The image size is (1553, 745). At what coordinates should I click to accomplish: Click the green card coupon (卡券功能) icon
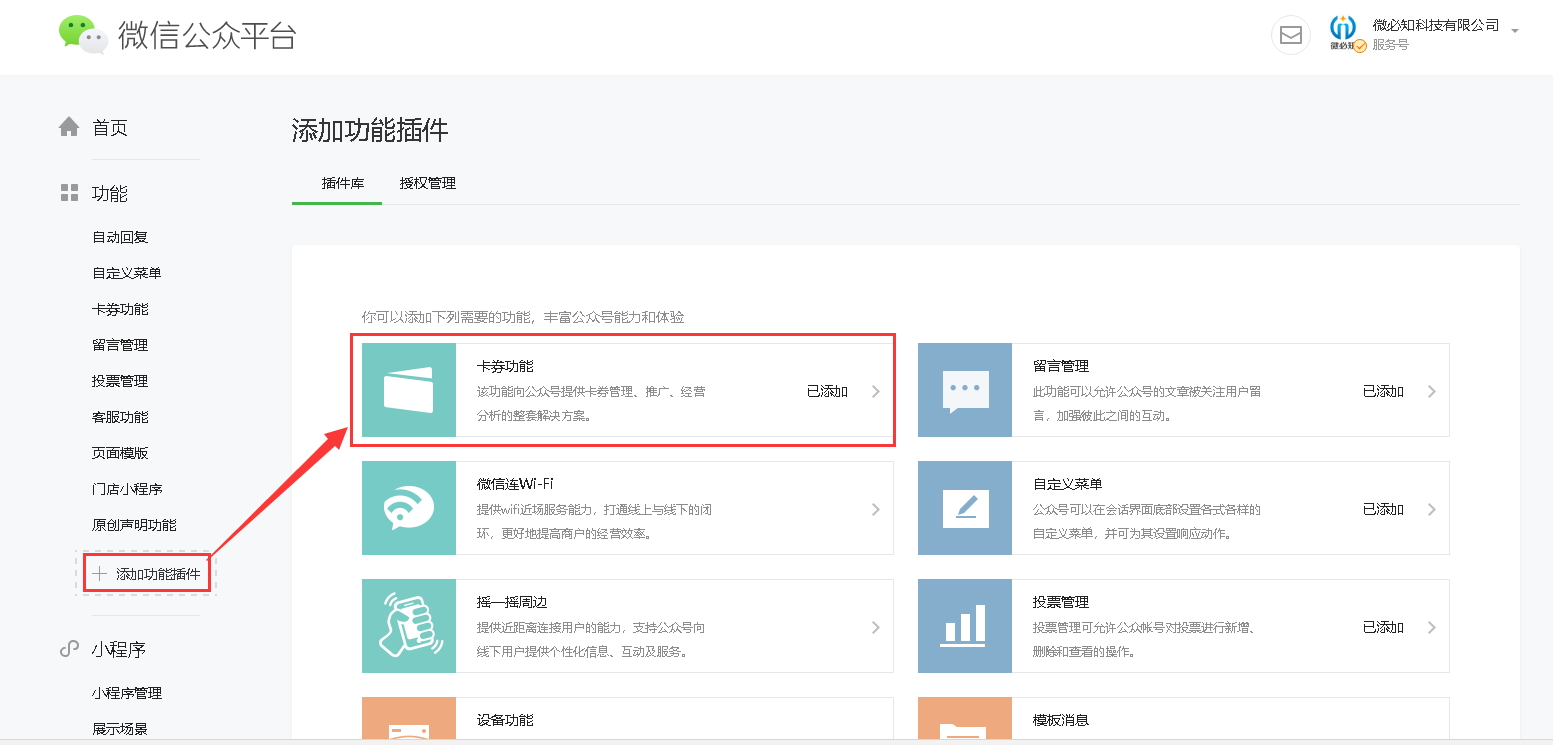(x=409, y=390)
